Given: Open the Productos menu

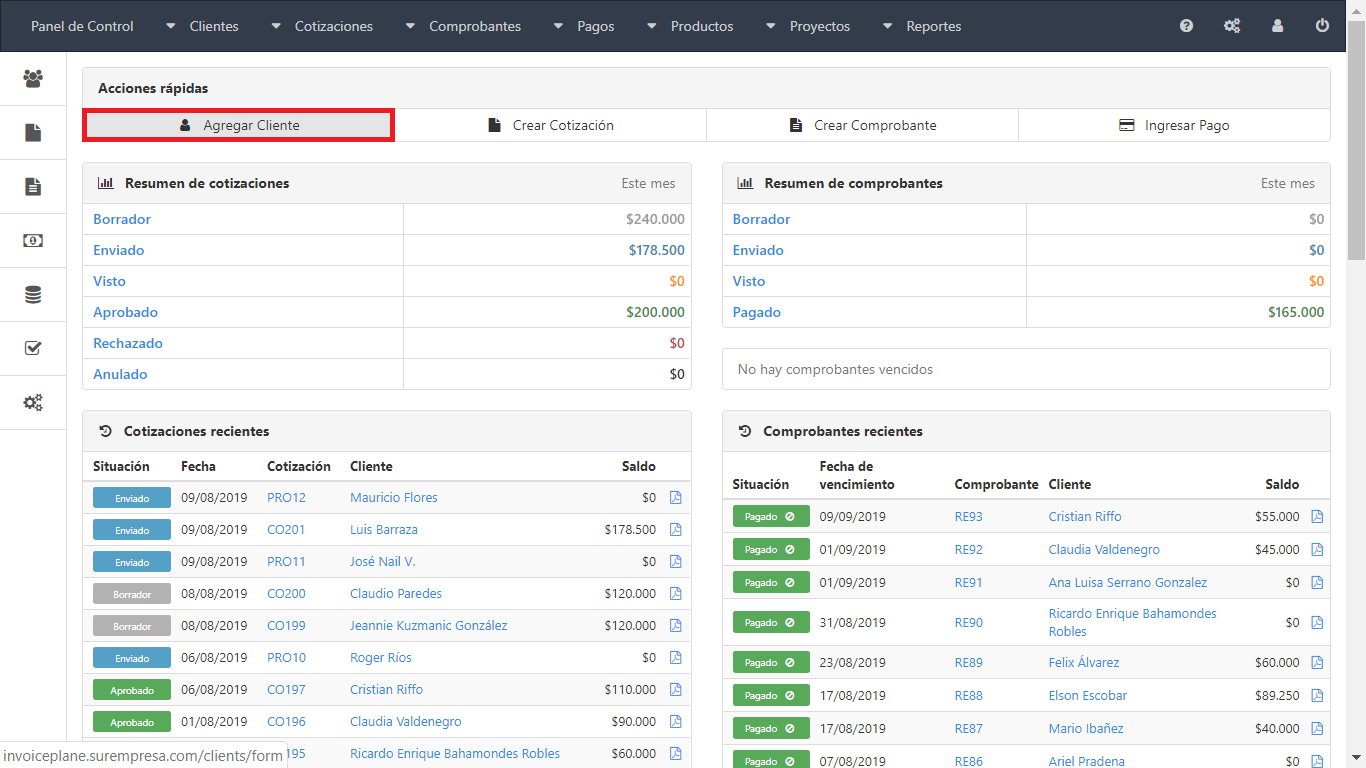Looking at the screenshot, I should (690, 26).
